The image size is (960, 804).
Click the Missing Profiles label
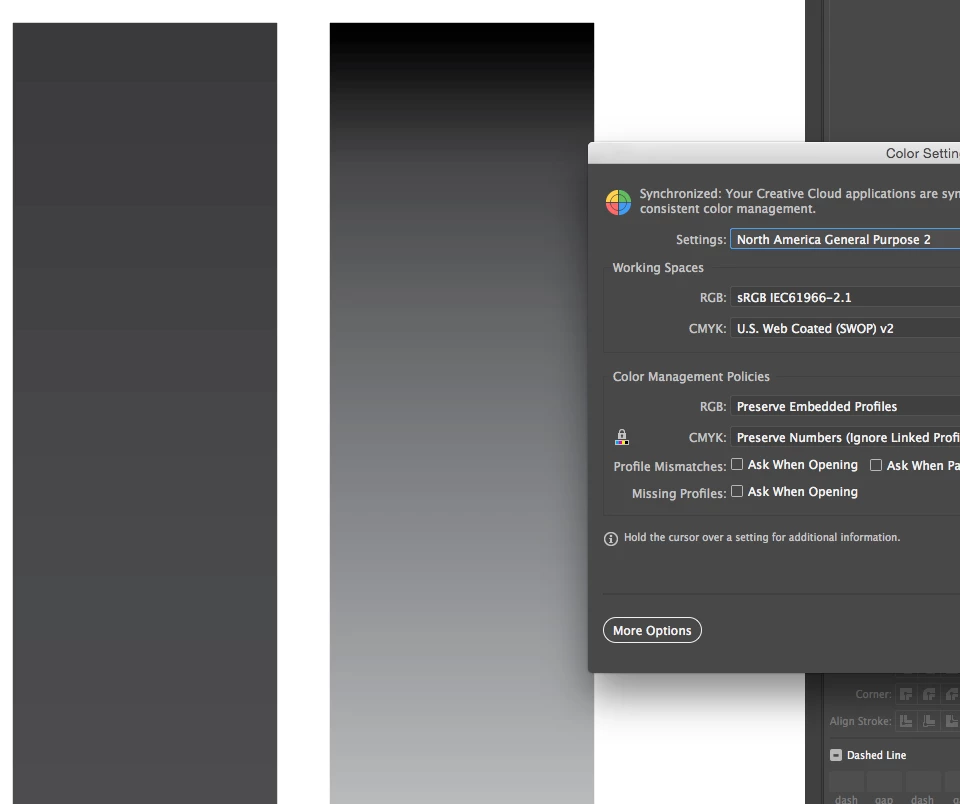[x=679, y=494]
